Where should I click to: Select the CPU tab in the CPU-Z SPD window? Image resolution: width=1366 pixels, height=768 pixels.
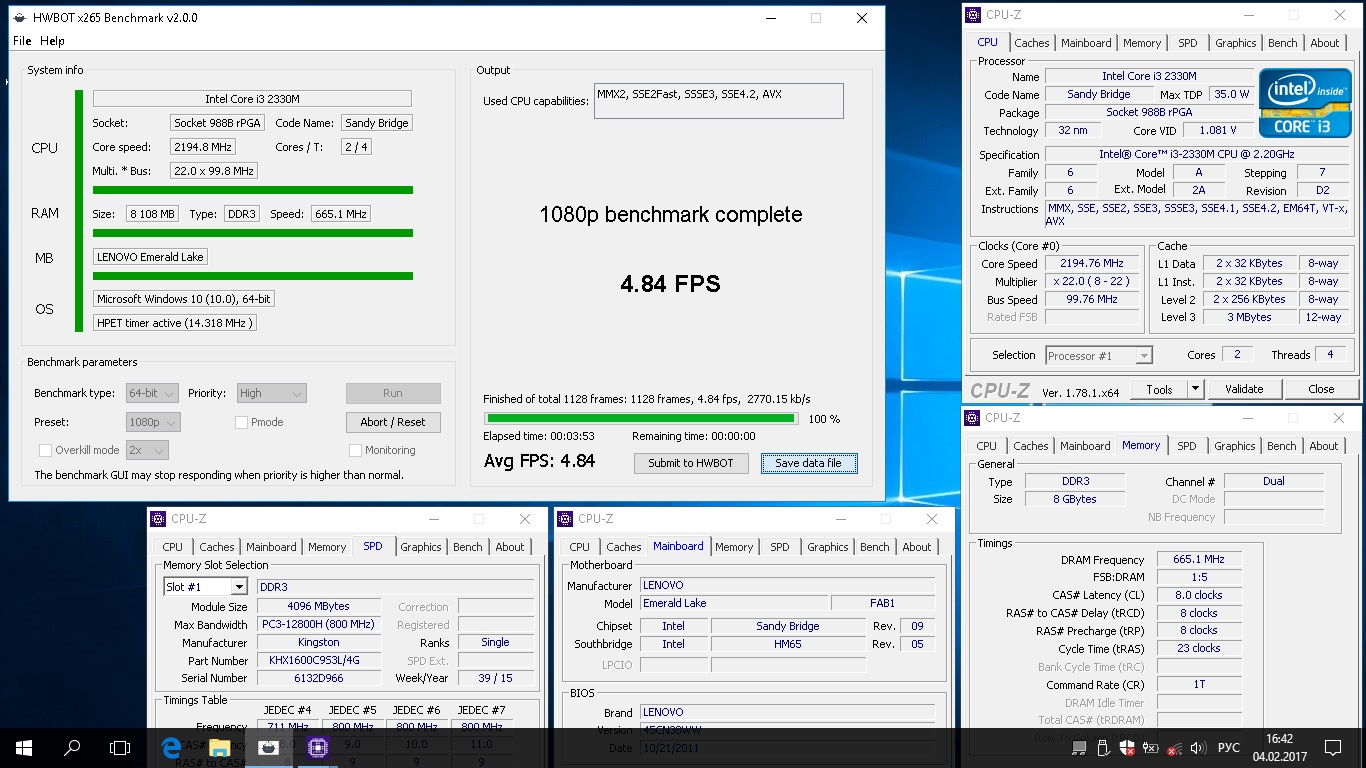point(173,547)
